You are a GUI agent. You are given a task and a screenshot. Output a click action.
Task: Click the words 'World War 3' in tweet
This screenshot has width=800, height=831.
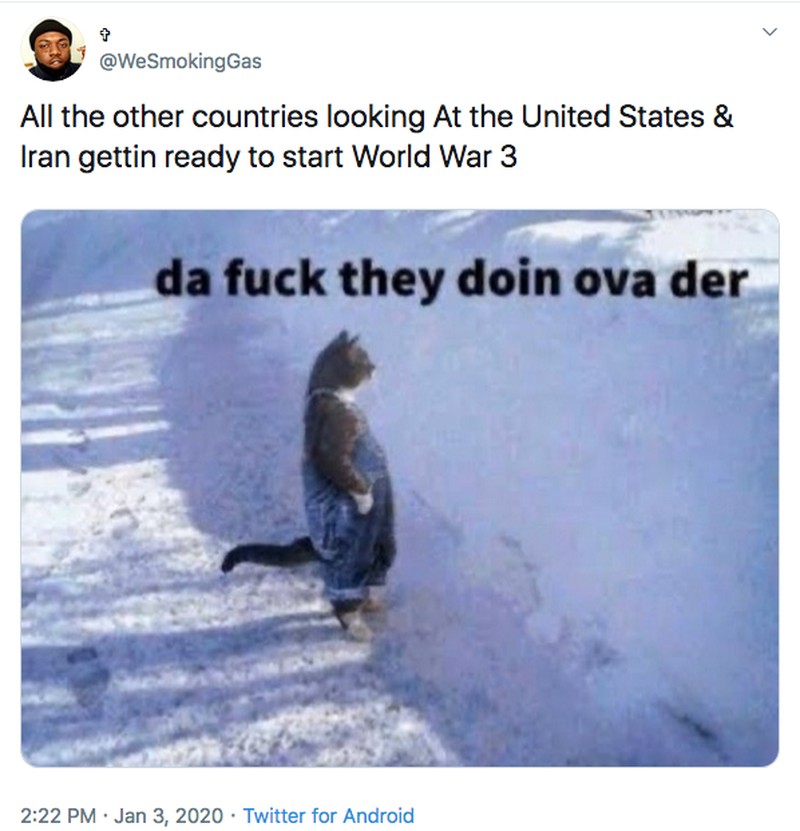pyautogui.click(x=434, y=157)
